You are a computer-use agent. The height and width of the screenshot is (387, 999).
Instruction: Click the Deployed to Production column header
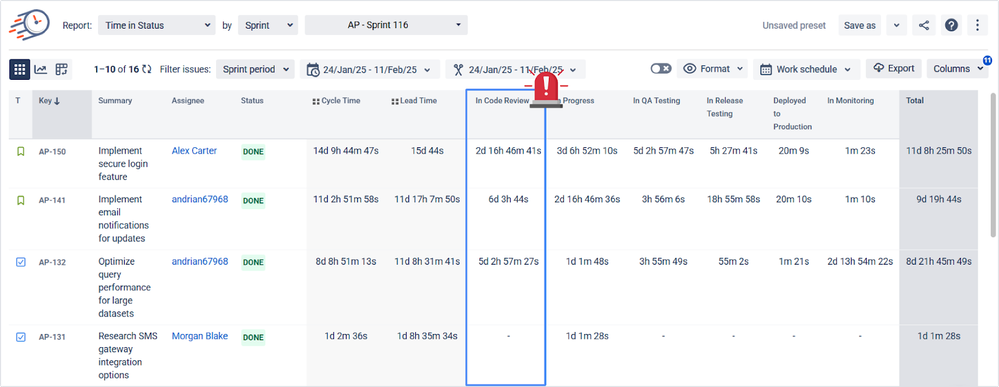point(793,113)
